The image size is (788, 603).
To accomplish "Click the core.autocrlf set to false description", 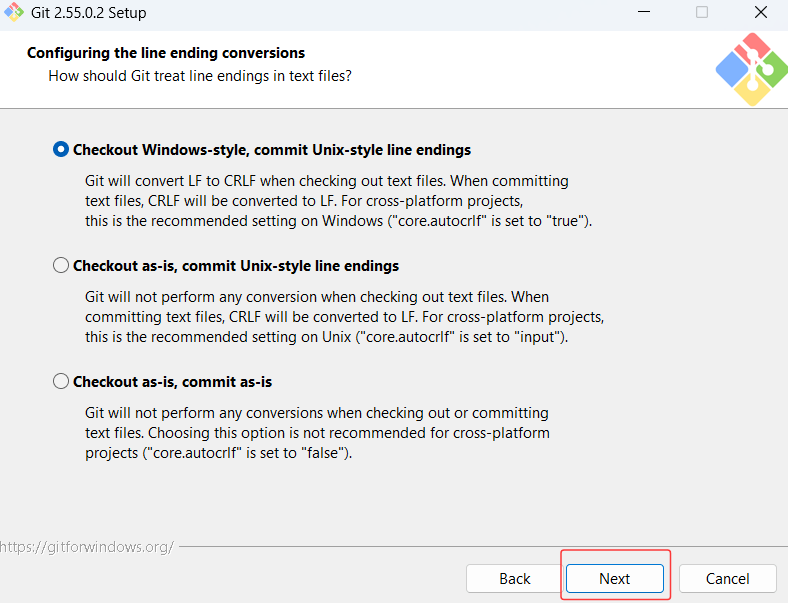I will point(317,433).
